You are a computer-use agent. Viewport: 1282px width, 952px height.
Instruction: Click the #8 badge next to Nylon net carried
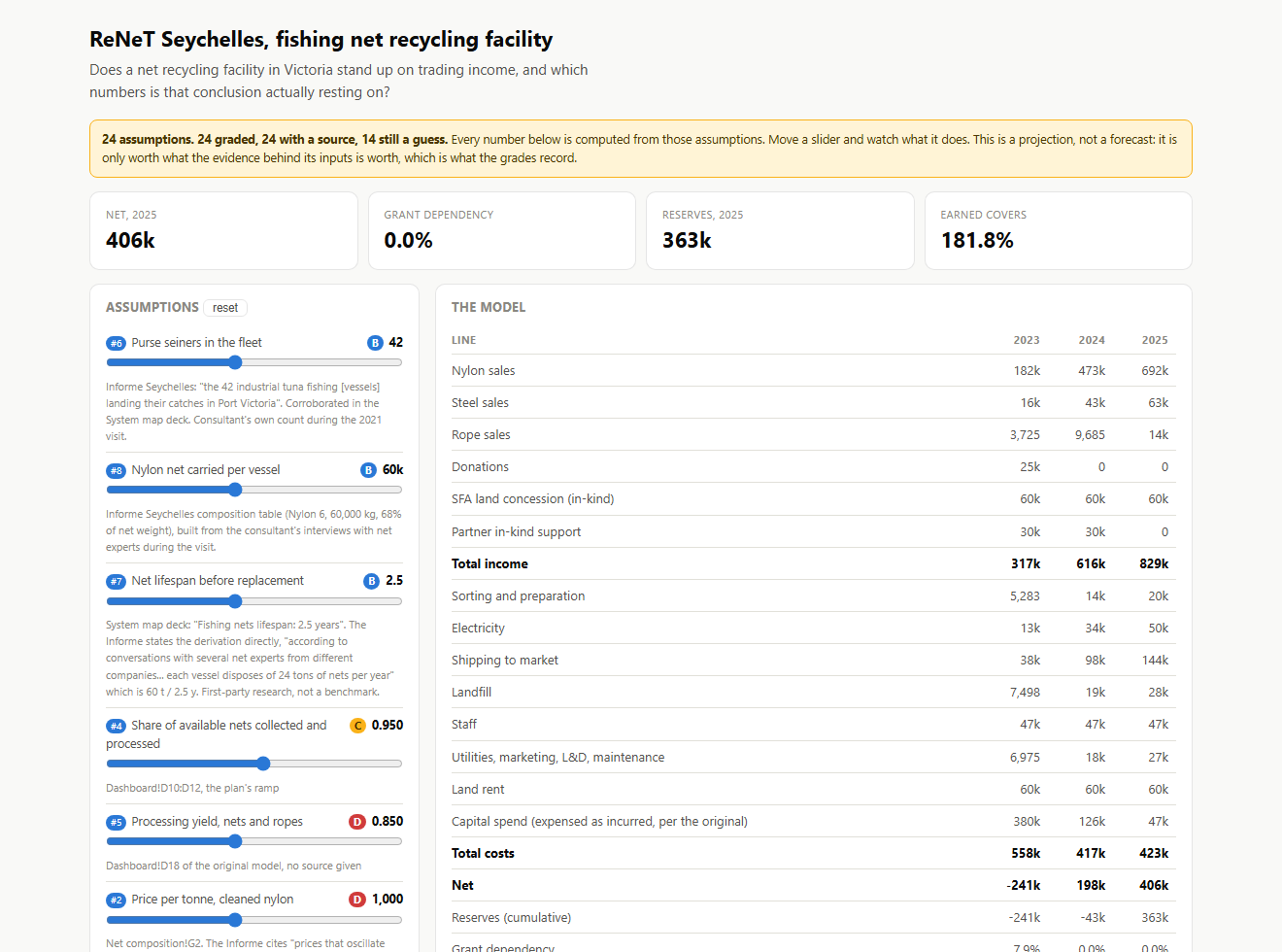click(116, 470)
